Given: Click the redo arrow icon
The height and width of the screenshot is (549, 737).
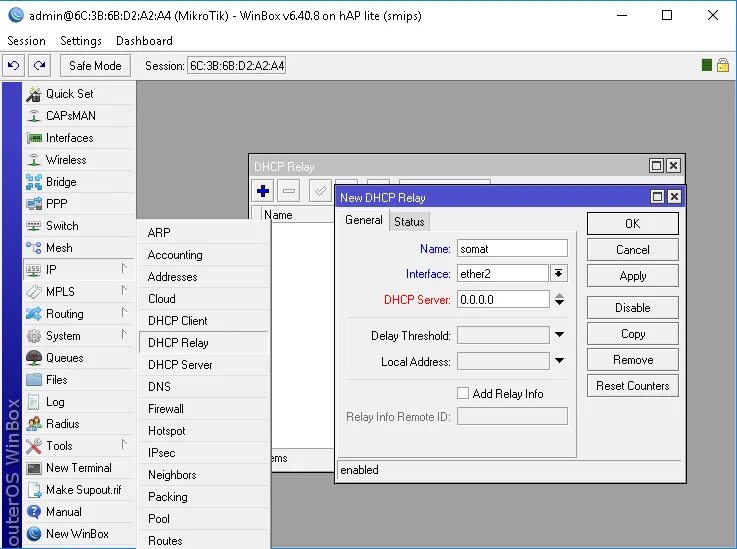Looking at the screenshot, I should pyautogui.click(x=39, y=65).
